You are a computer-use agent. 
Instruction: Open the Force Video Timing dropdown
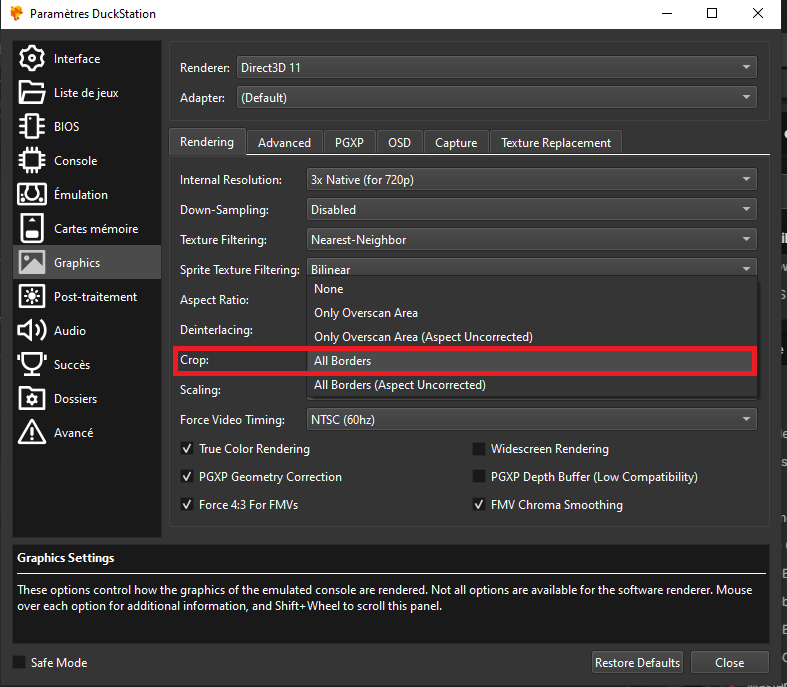(x=532, y=420)
